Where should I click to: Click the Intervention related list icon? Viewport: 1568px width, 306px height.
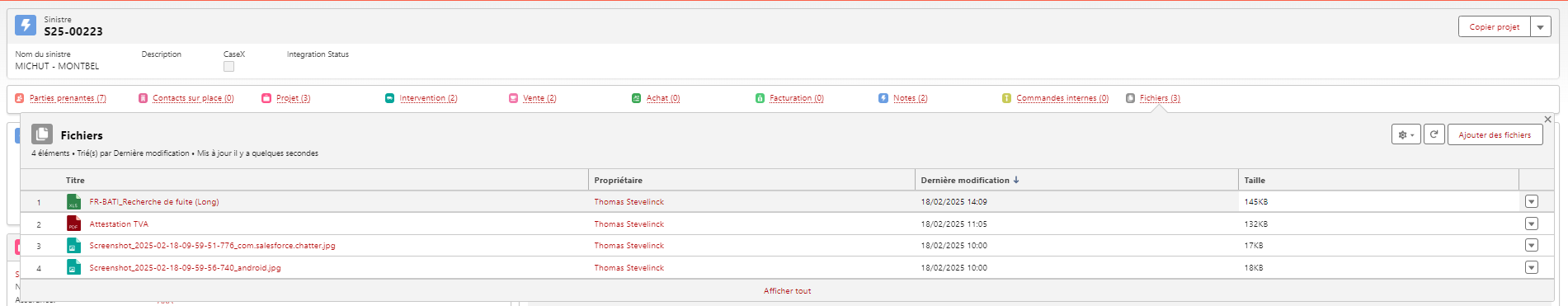pyautogui.click(x=389, y=98)
